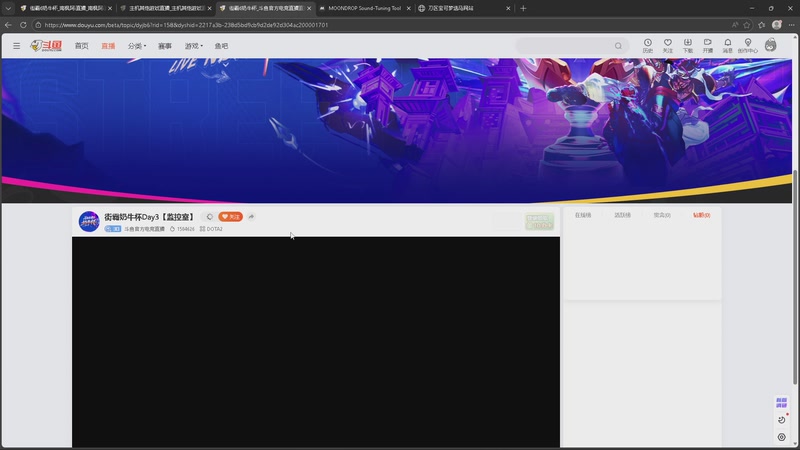Open 历史 watch history

[647, 45]
